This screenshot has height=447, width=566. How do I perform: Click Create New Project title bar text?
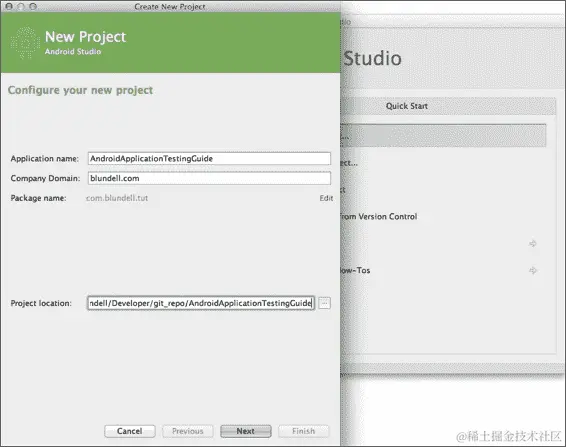pyautogui.click(x=170, y=6)
